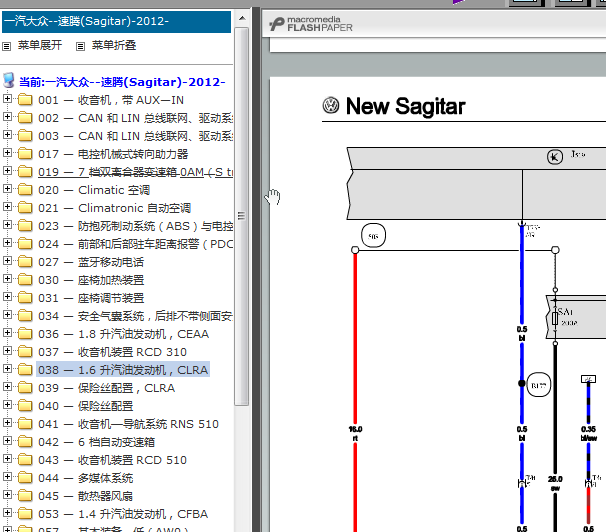Click the folder icon for 019 7 档双离合器变速箱
Viewport: 606px width, 532px height.
pos(25,171)
